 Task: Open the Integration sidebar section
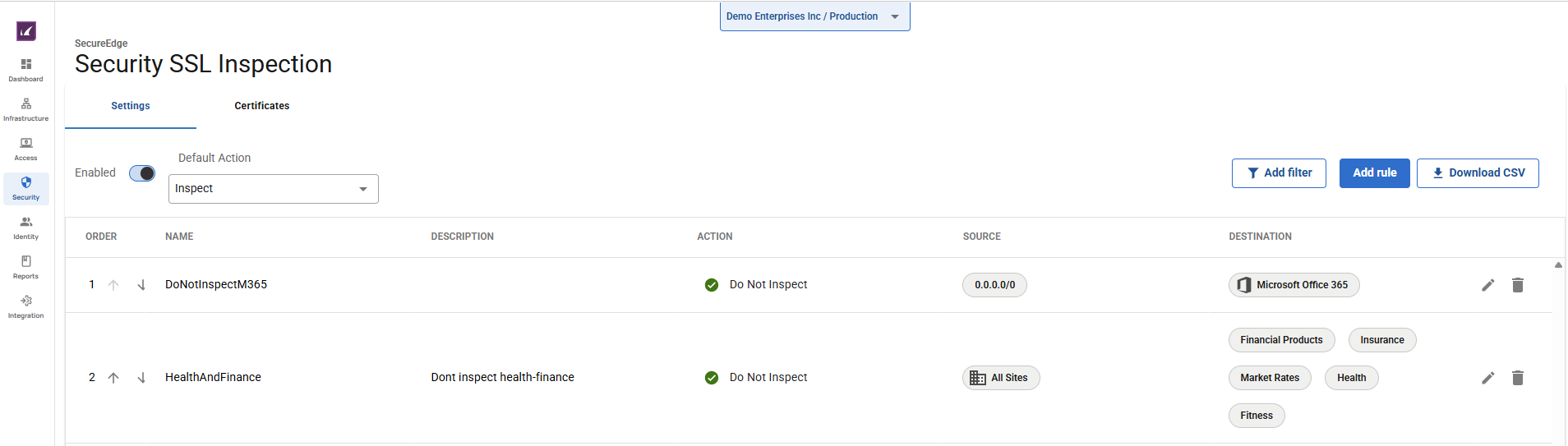pos(26,306)
